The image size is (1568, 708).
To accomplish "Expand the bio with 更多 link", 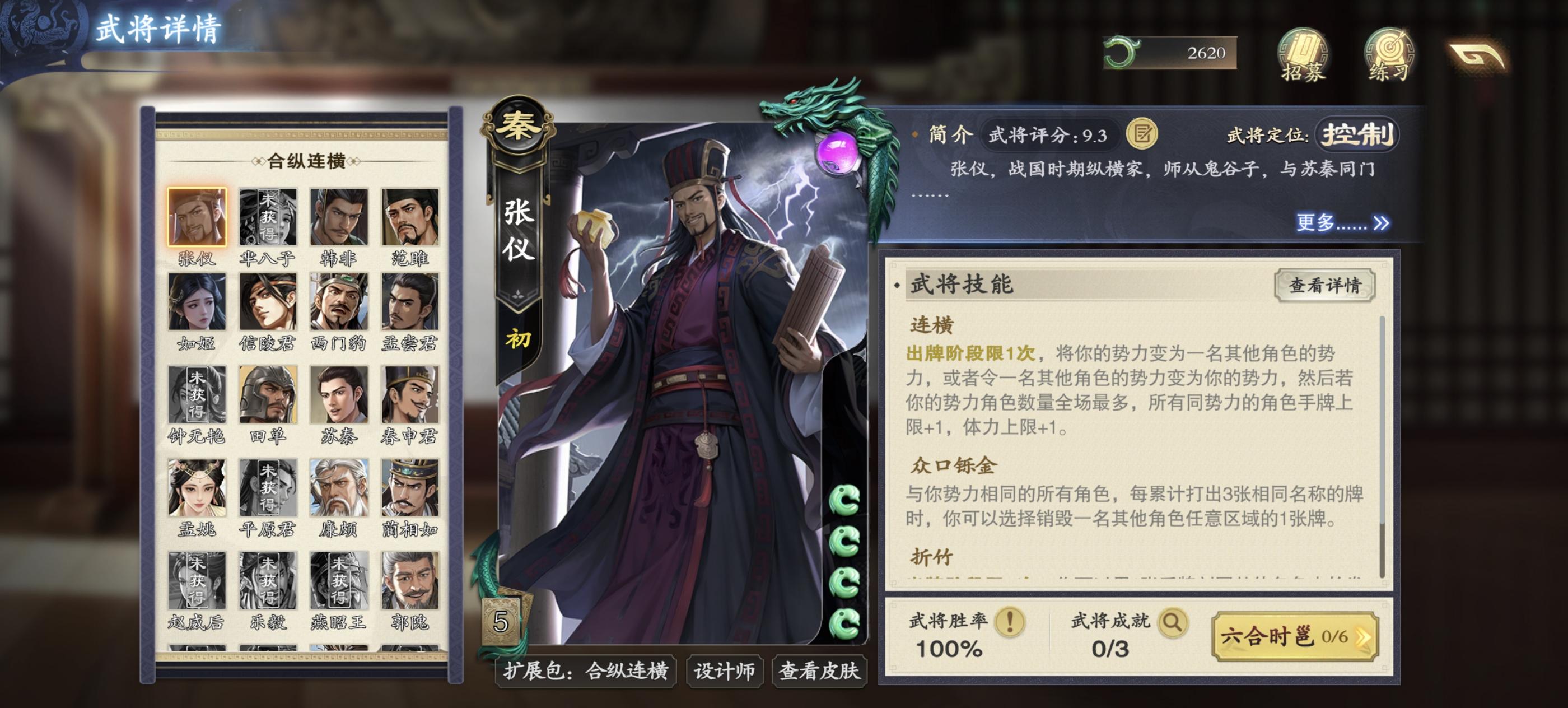I will coord(1342,223).
